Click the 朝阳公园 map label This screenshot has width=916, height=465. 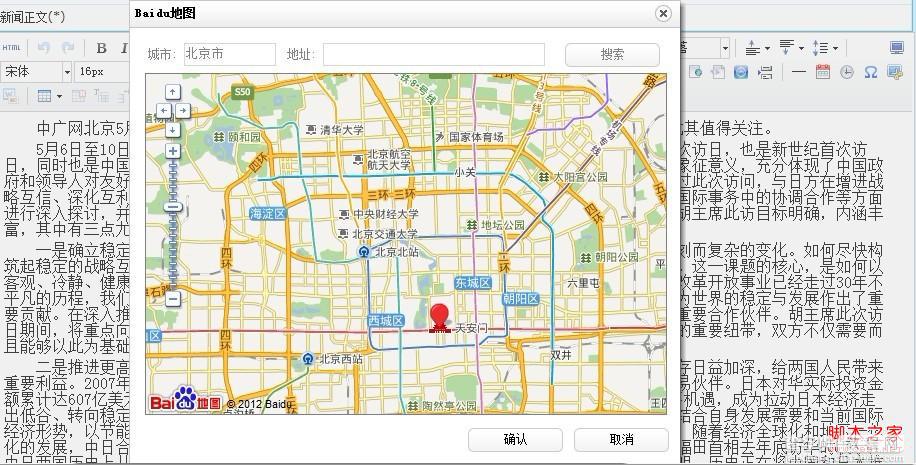click(617, 257)
